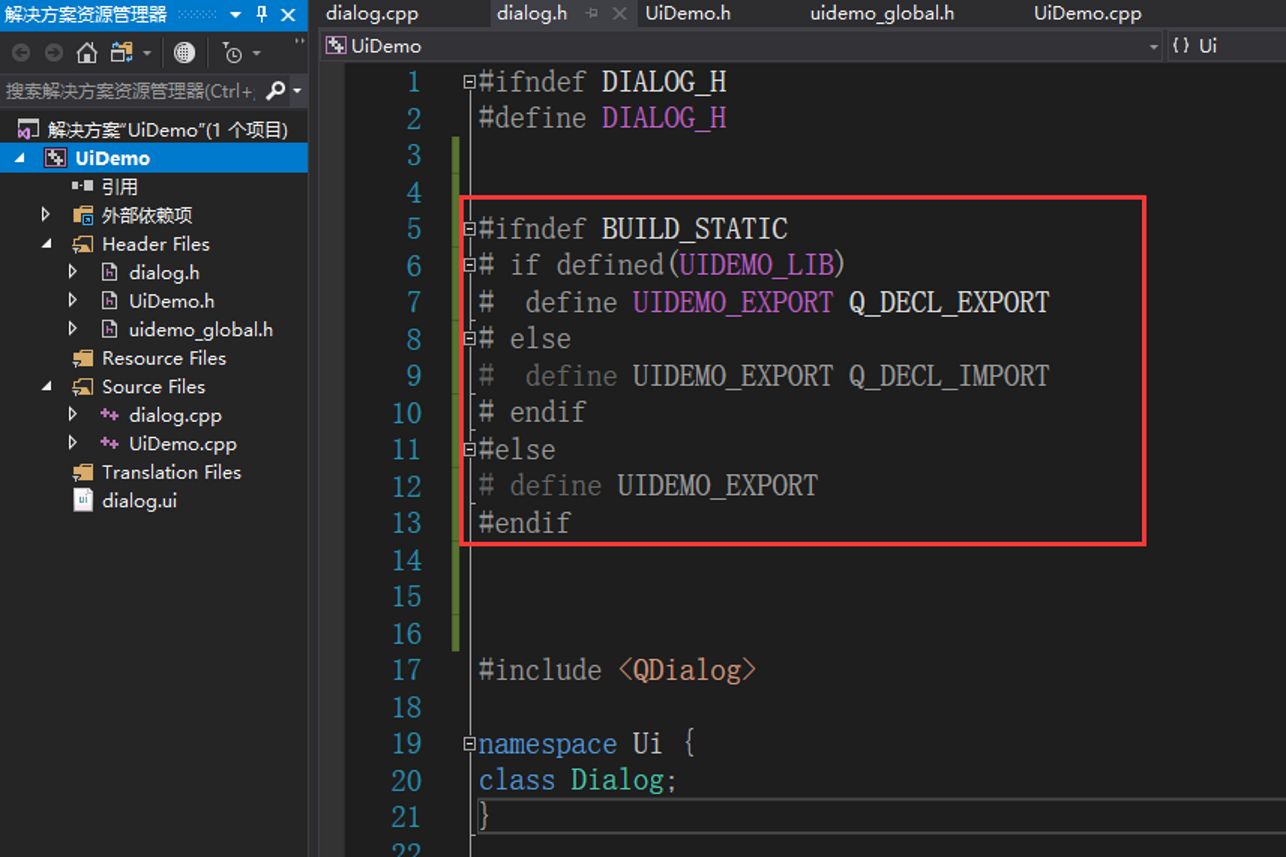Select dialog.h in the Solution Explorer tree
Viewport: 1286px width, 857px height.
(164, 273)
